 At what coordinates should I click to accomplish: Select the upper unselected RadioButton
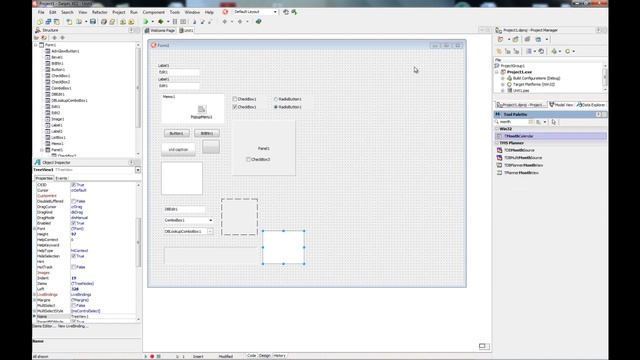pos(276,99)
